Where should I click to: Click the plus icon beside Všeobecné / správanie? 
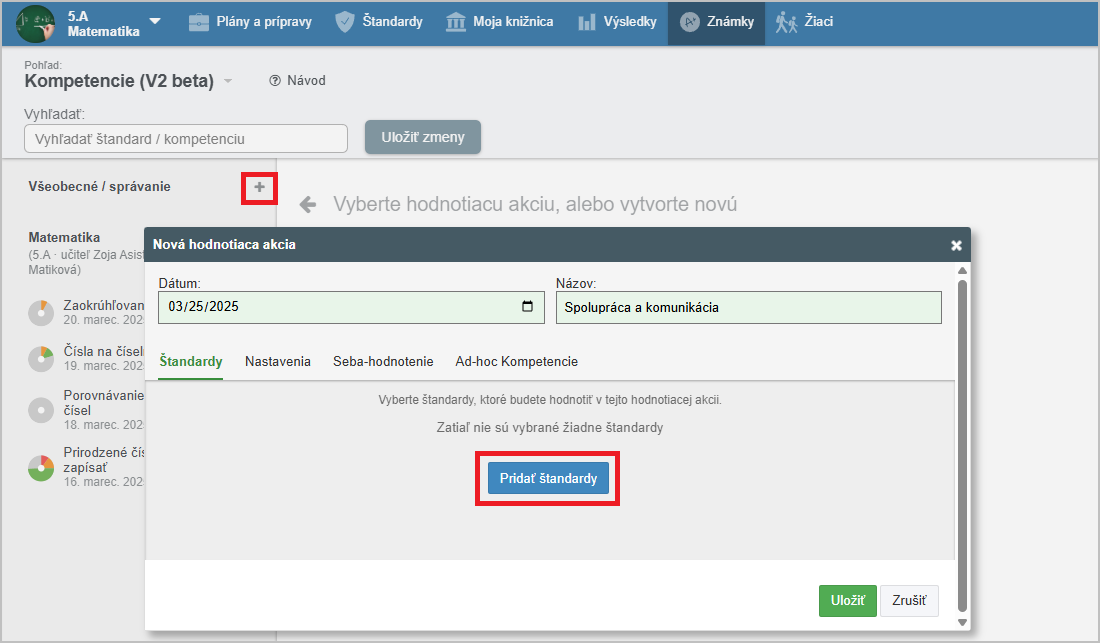pos(259,187)
